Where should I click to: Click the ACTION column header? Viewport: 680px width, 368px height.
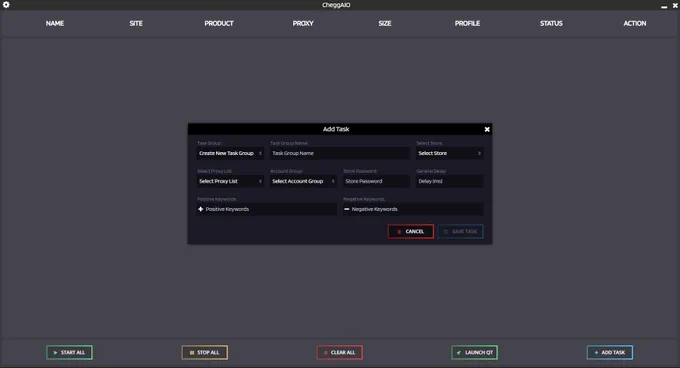pos(634,23)
